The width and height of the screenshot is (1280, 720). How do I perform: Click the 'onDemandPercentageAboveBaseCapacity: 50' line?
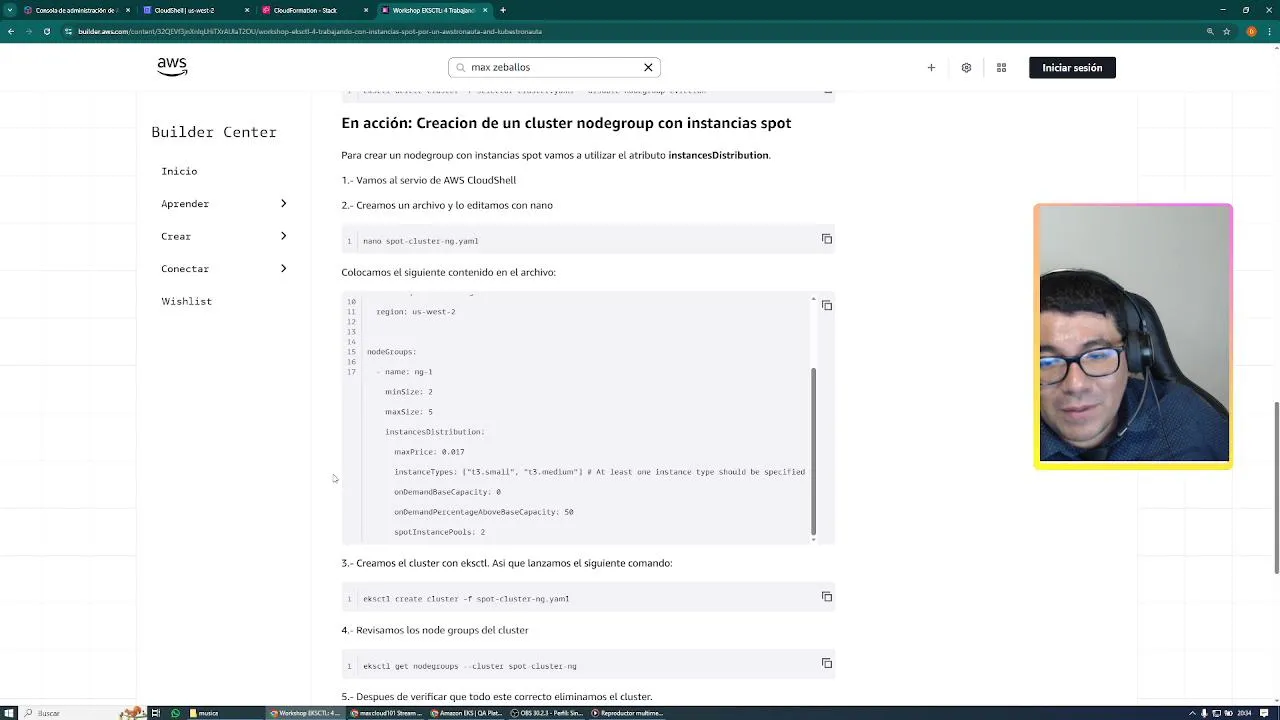tap(484, 512)
